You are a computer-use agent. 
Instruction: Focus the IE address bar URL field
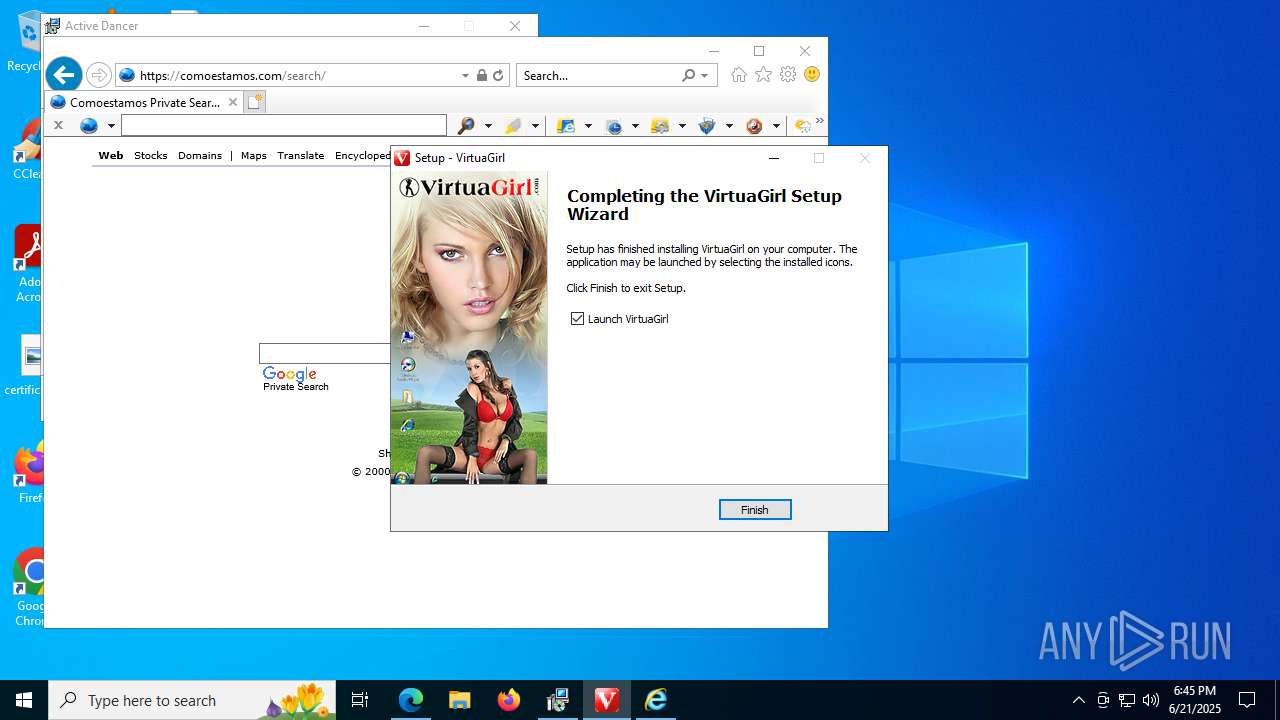pyautogui.click(x=297, y=75)
